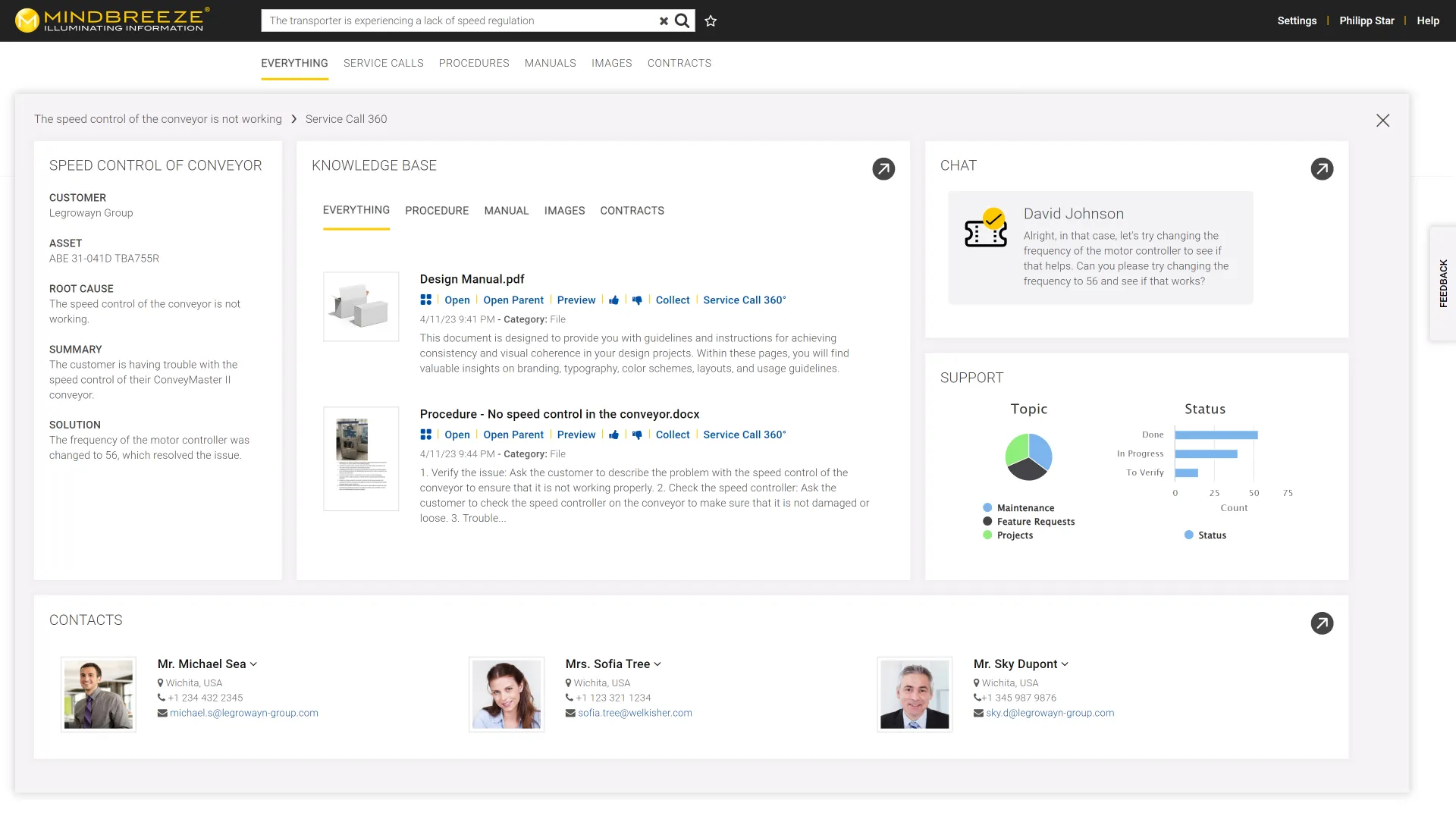Click the star/bookmark icon in the search bar
The image size is (1456, 819).
710,21
